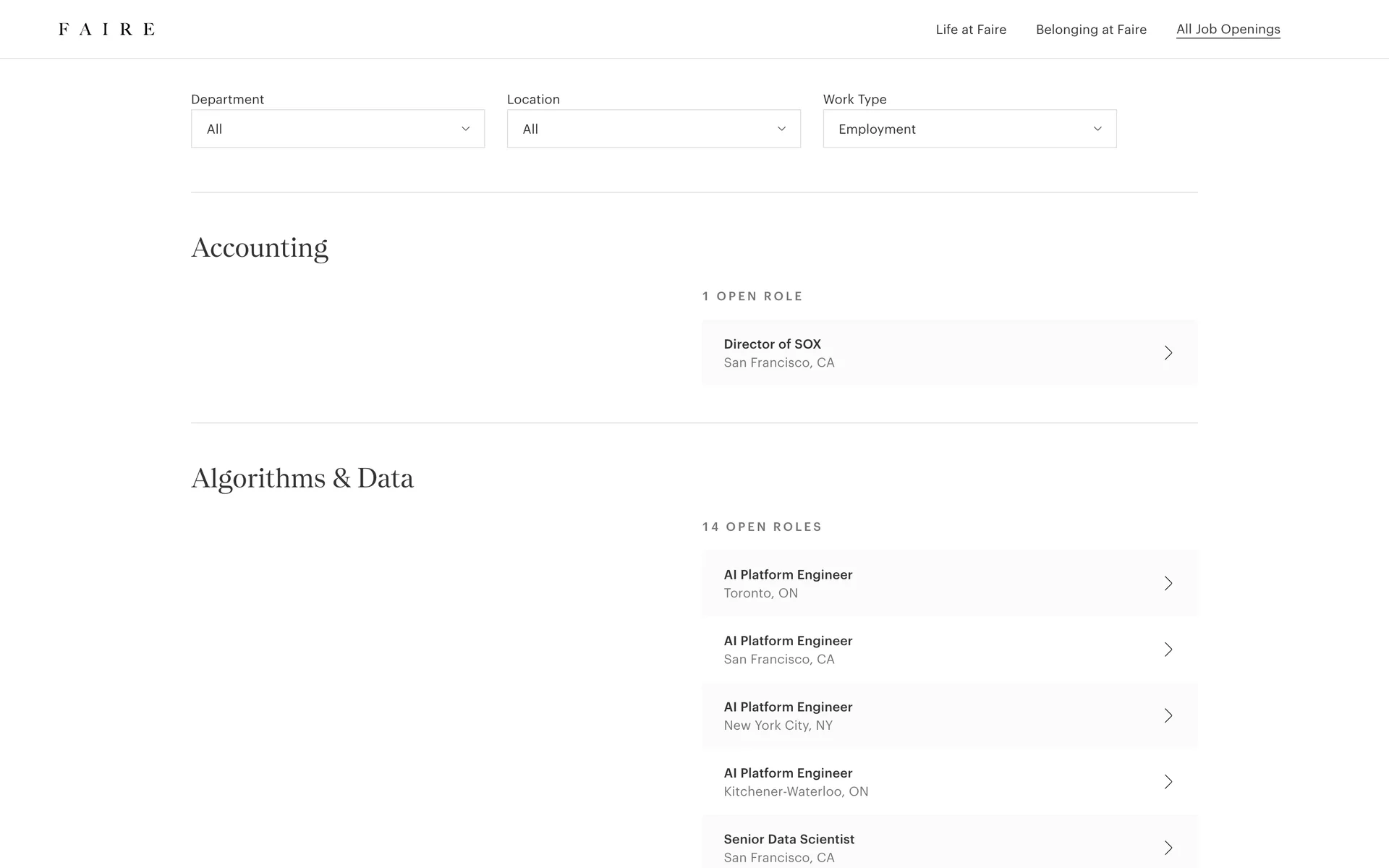Click arrow beside Senior Data Scientist listing
This screenshot has width=1389, height=868.
coord(1168,848)
